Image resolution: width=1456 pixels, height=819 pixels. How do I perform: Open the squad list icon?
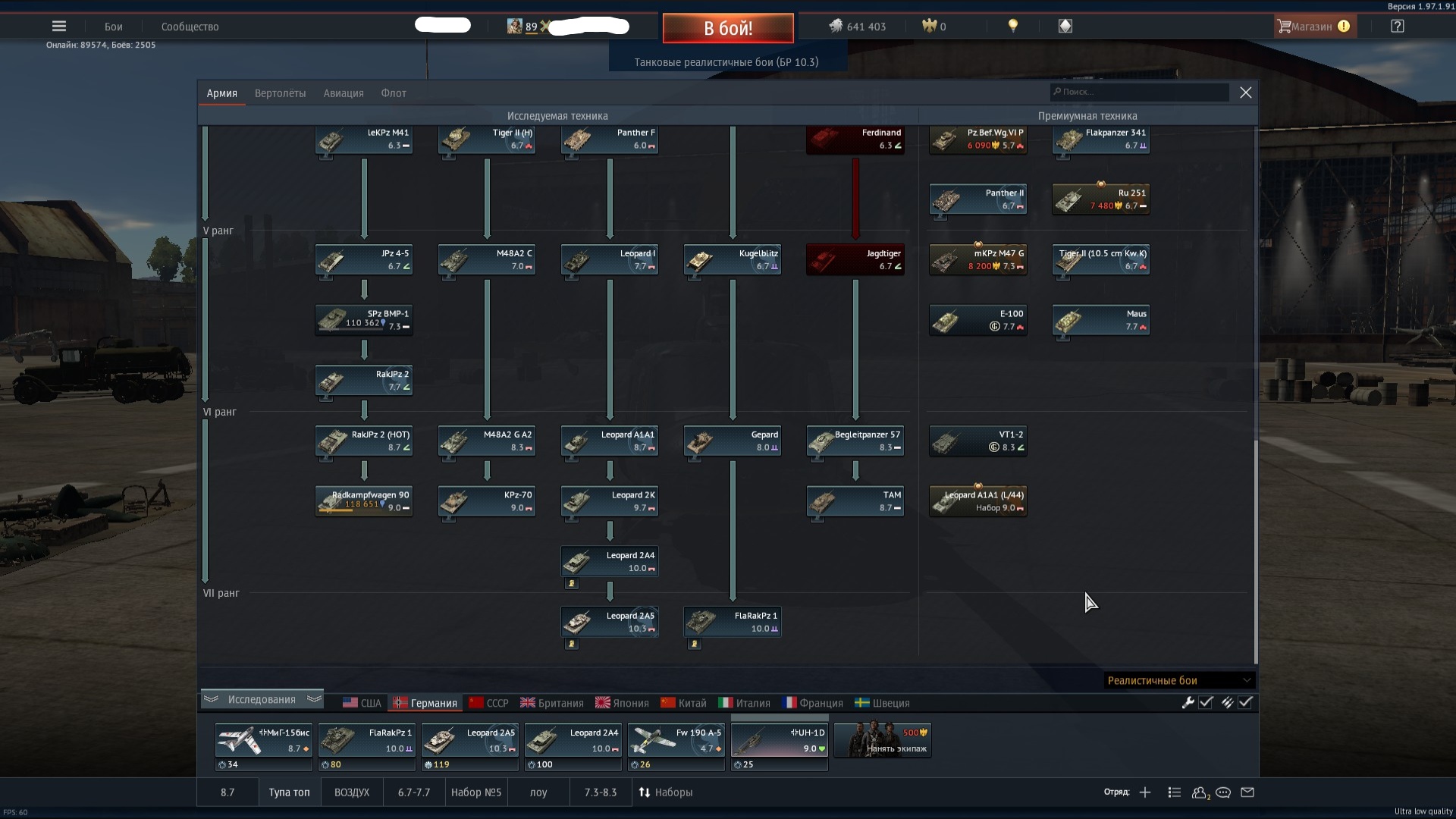(x=1175, y=792)
